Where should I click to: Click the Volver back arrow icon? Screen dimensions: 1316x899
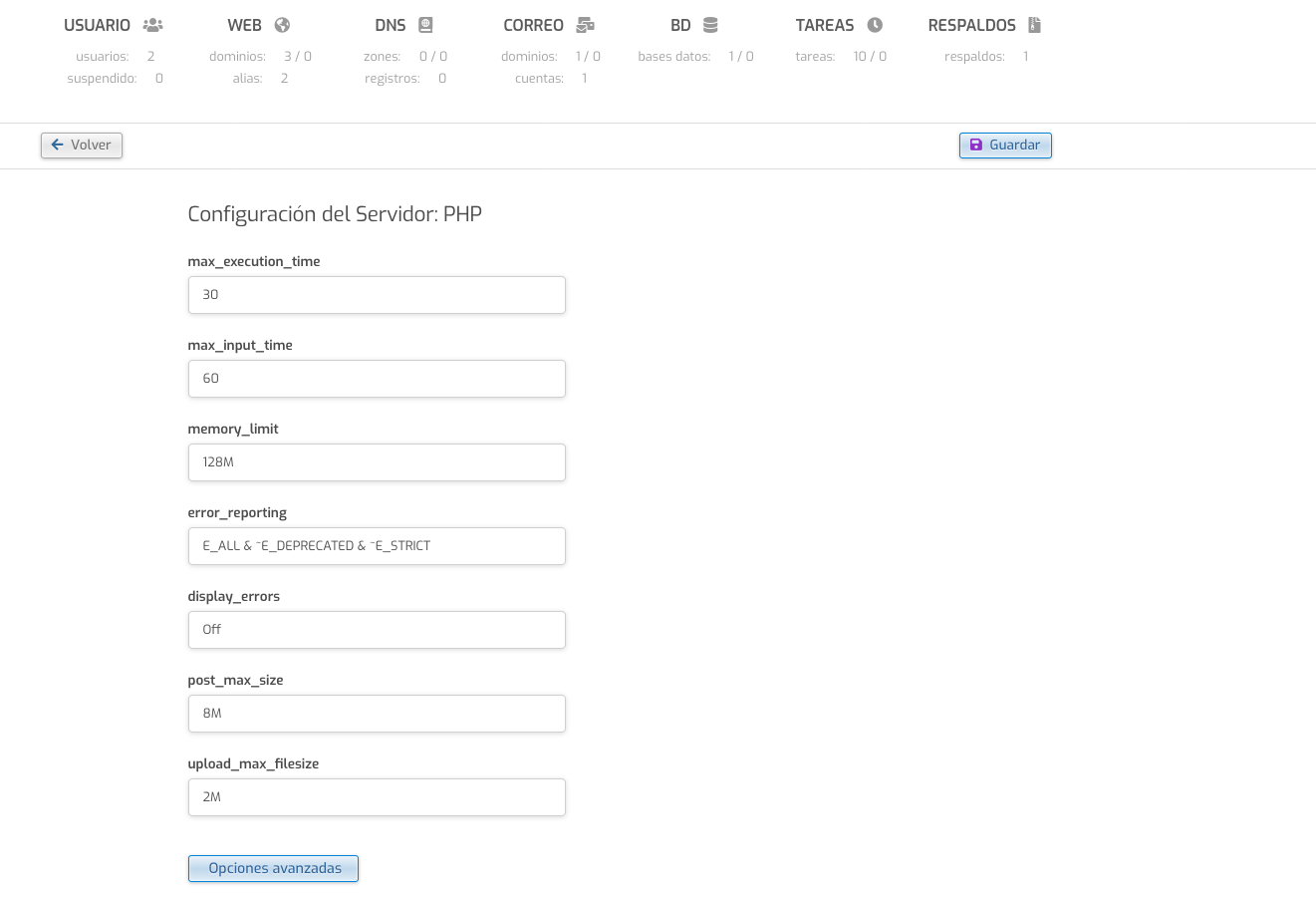point(58,145)
